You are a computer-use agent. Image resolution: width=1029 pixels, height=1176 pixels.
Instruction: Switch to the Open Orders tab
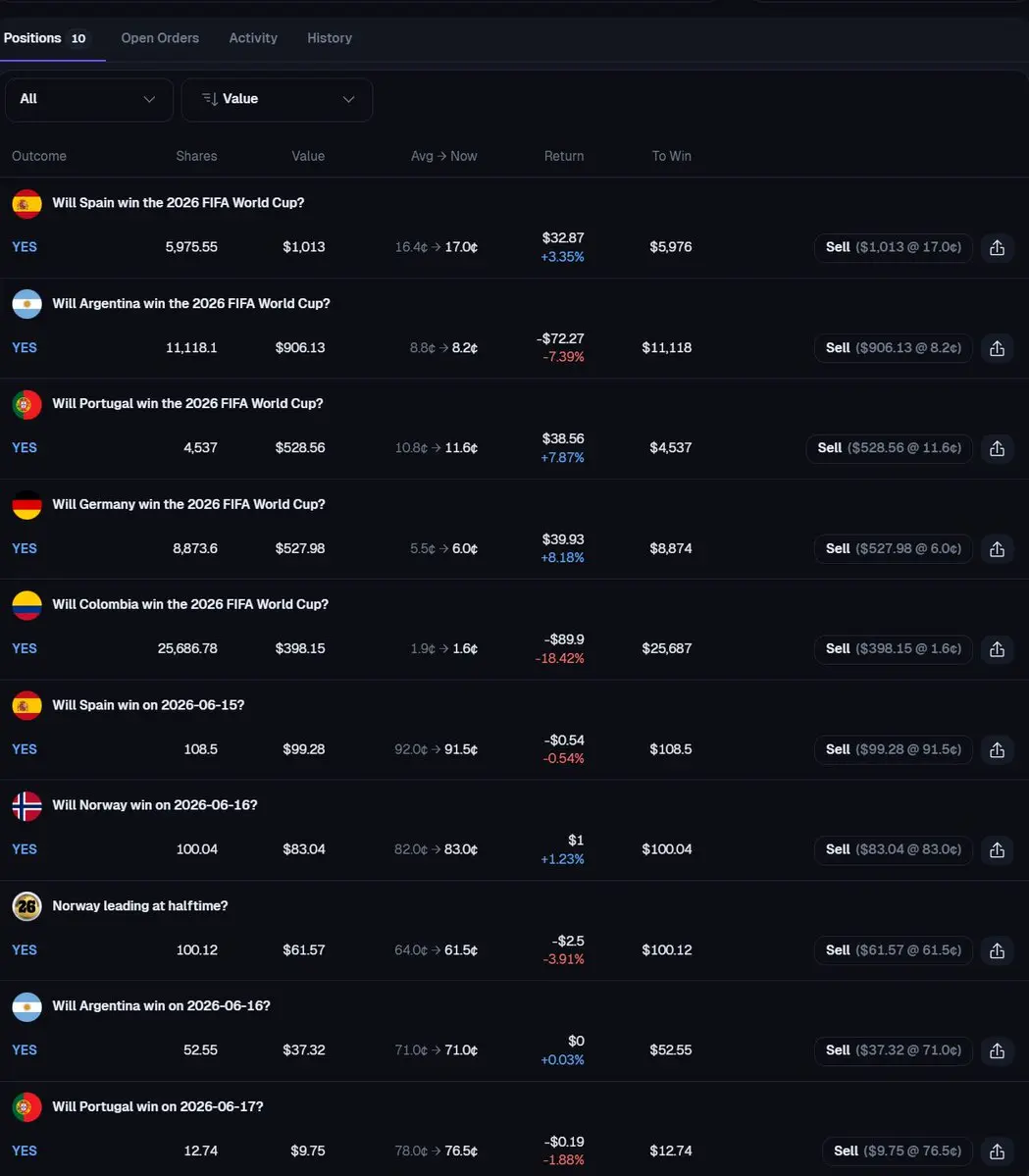(160, 38)
